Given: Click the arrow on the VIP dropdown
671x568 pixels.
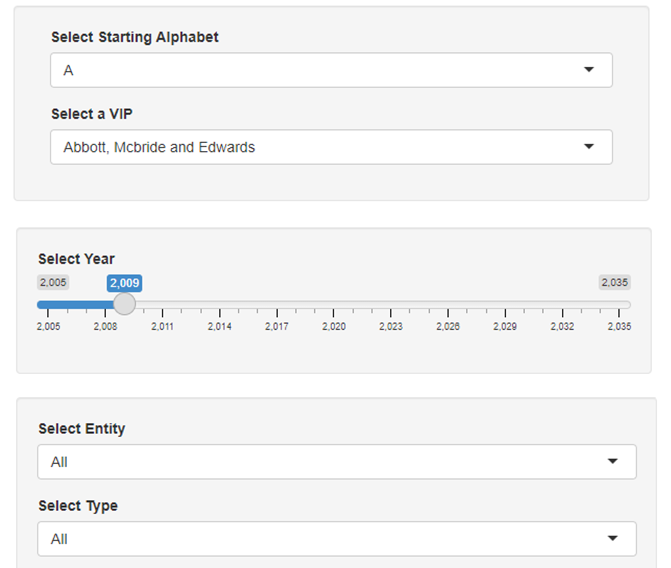Looking at the screenshot, I should [589, 147].
